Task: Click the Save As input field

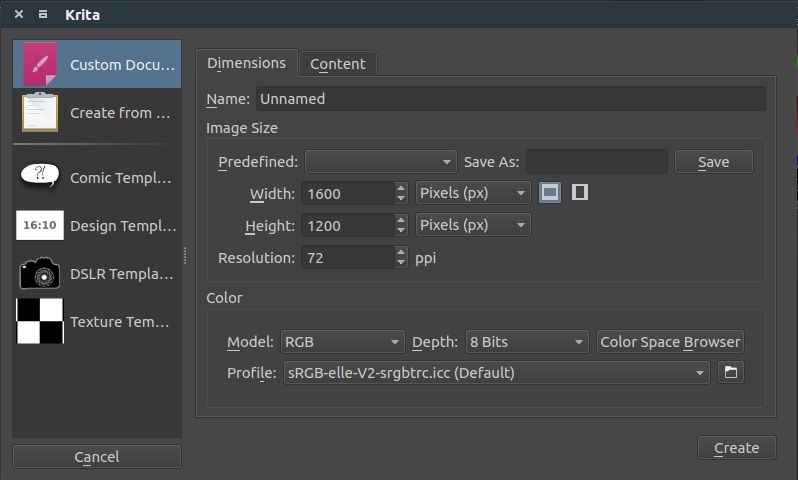Action: [596, 162]
